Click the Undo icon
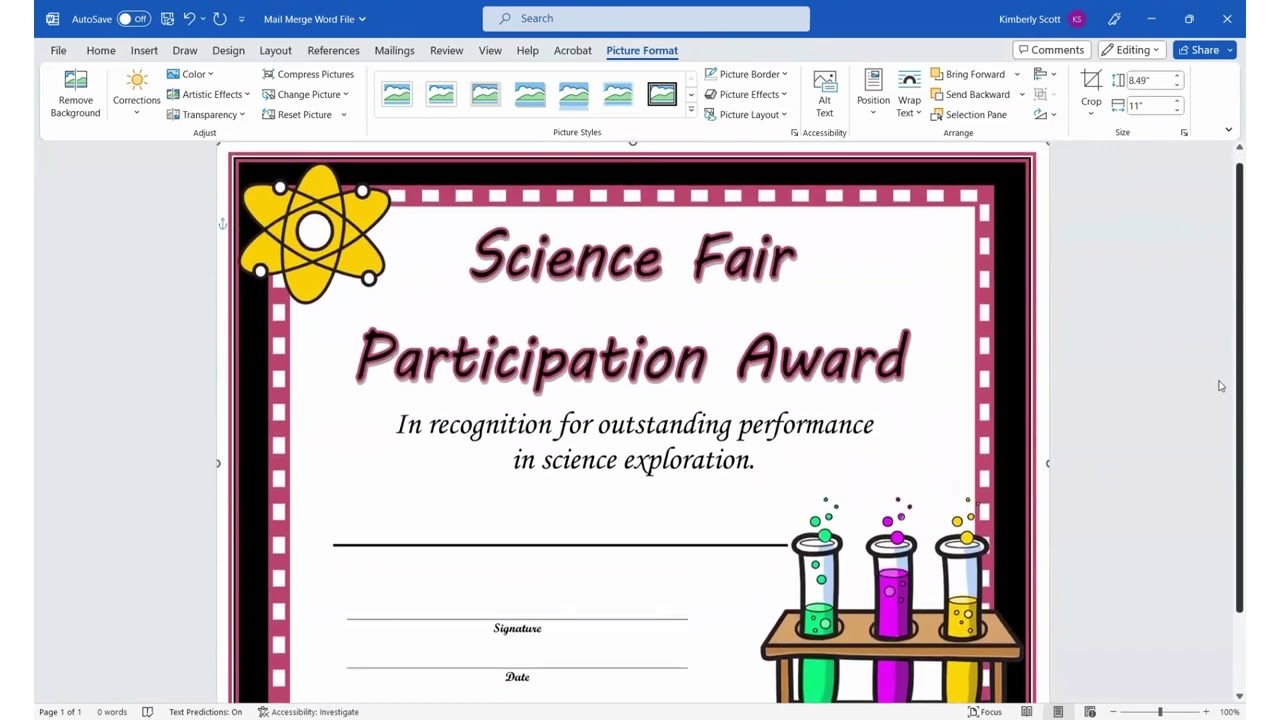The image size is (1280, 720). point(189,19)
